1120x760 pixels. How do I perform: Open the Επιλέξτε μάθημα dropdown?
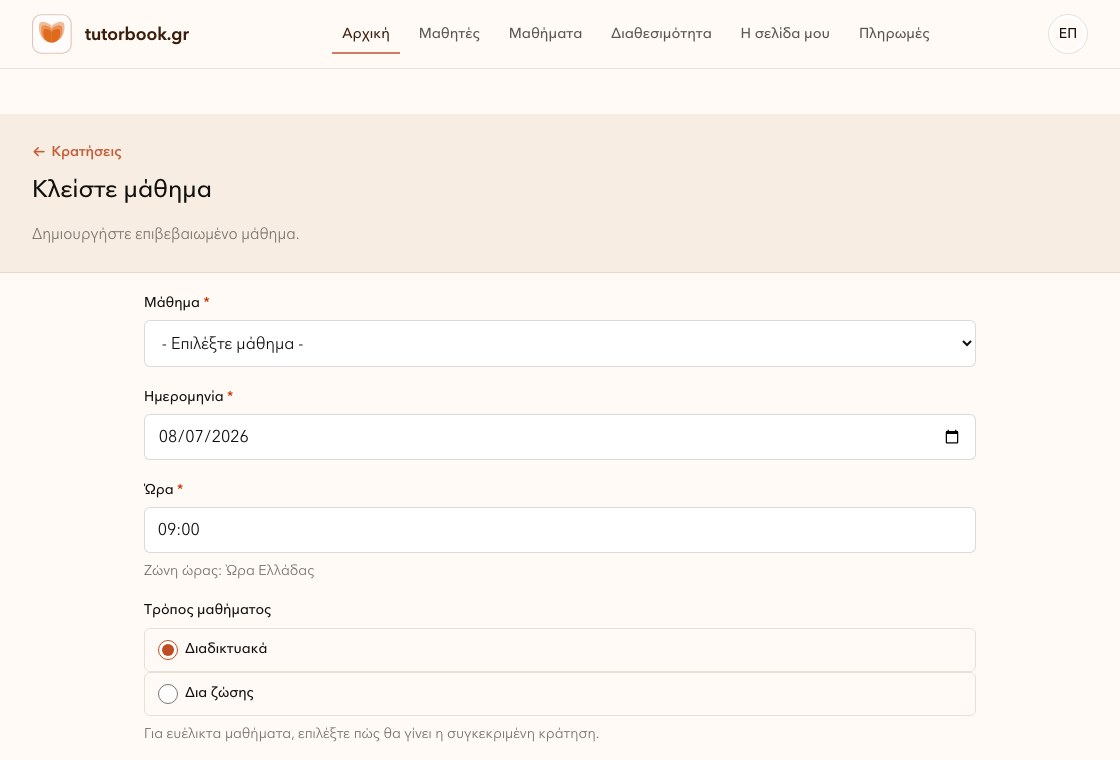coord(559,344)
